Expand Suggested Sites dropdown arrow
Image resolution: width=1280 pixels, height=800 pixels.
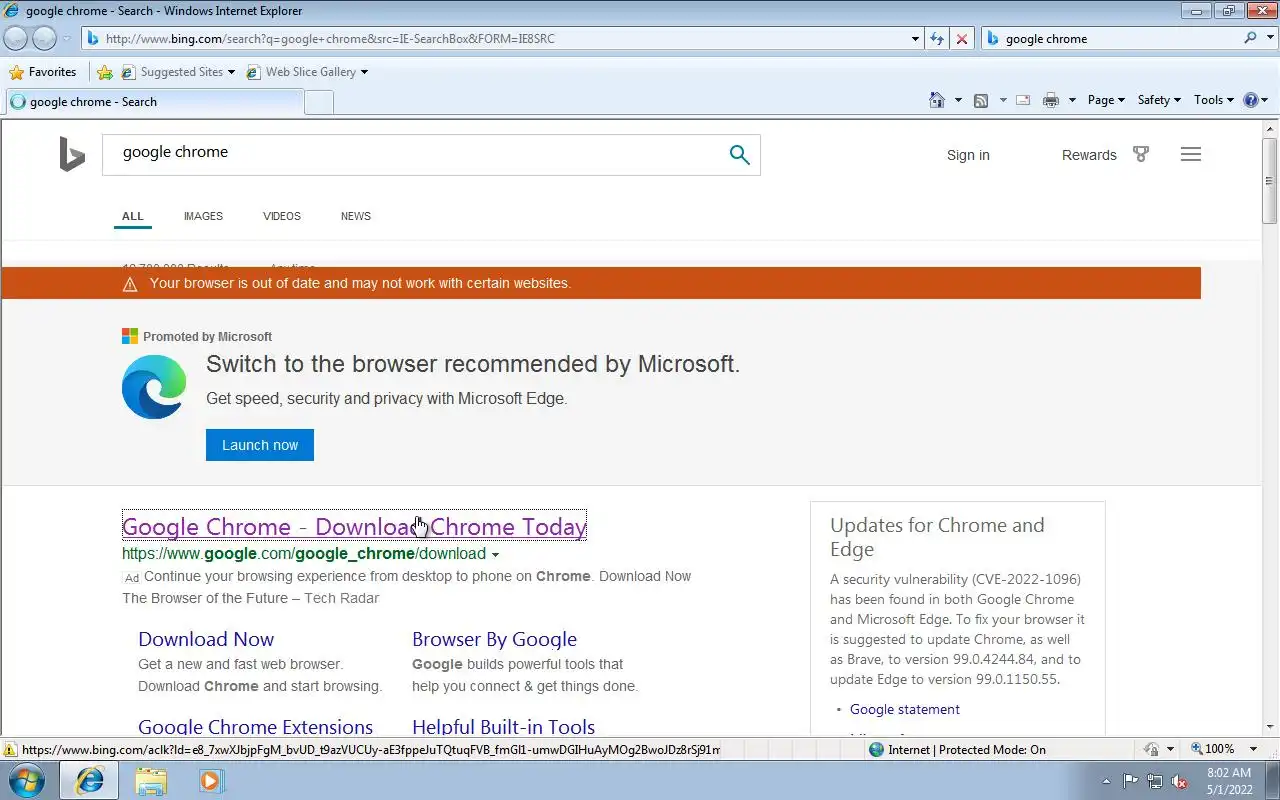[x=231, y=72]
